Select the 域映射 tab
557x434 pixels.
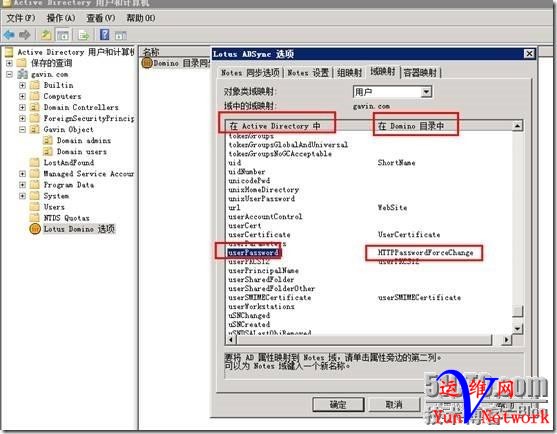pos(383,71)
